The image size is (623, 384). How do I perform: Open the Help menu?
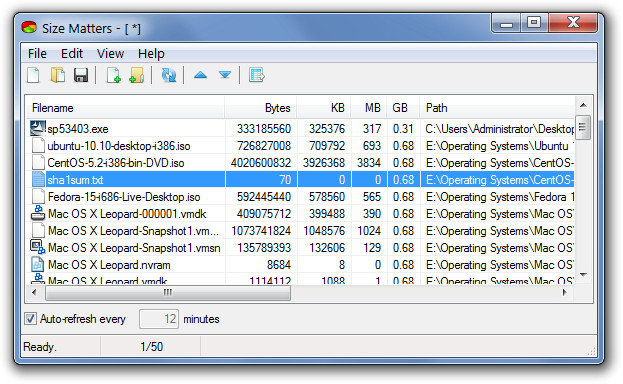(151, 53)
